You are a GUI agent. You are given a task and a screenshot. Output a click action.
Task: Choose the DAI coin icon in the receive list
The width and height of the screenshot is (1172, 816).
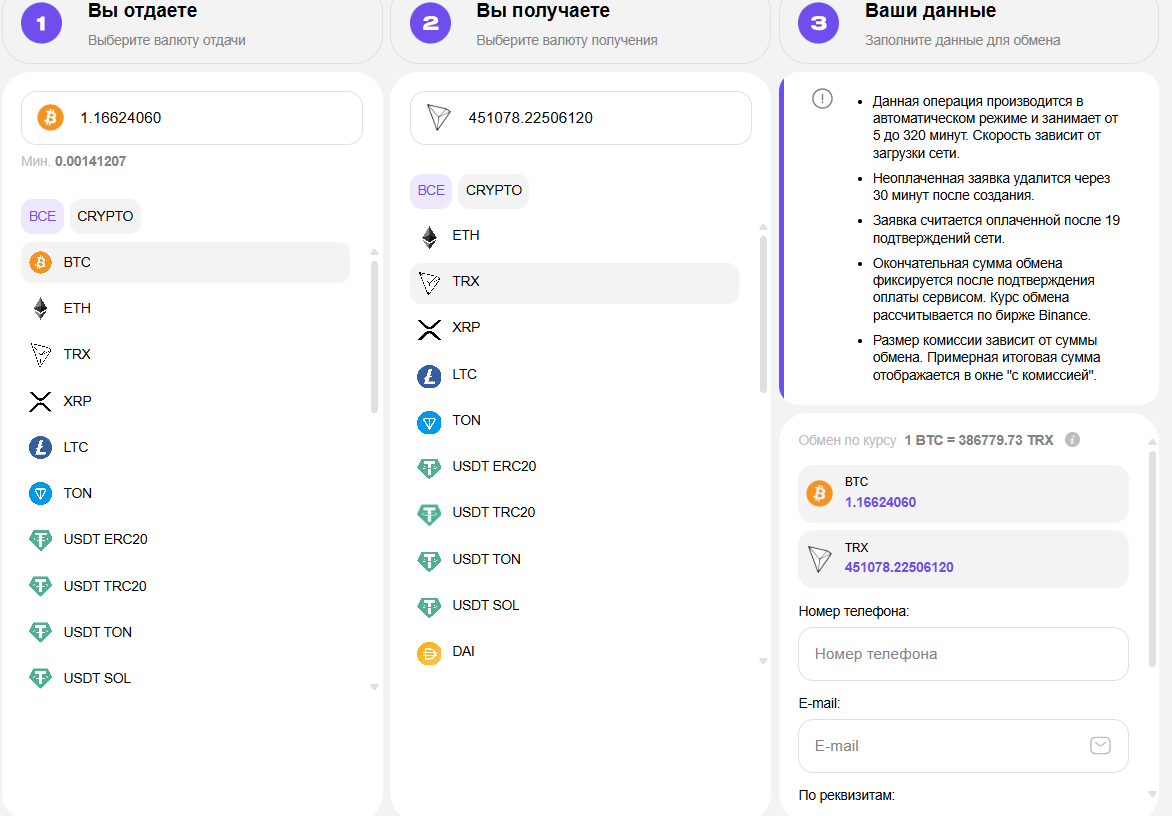click(x=429, y=652)
